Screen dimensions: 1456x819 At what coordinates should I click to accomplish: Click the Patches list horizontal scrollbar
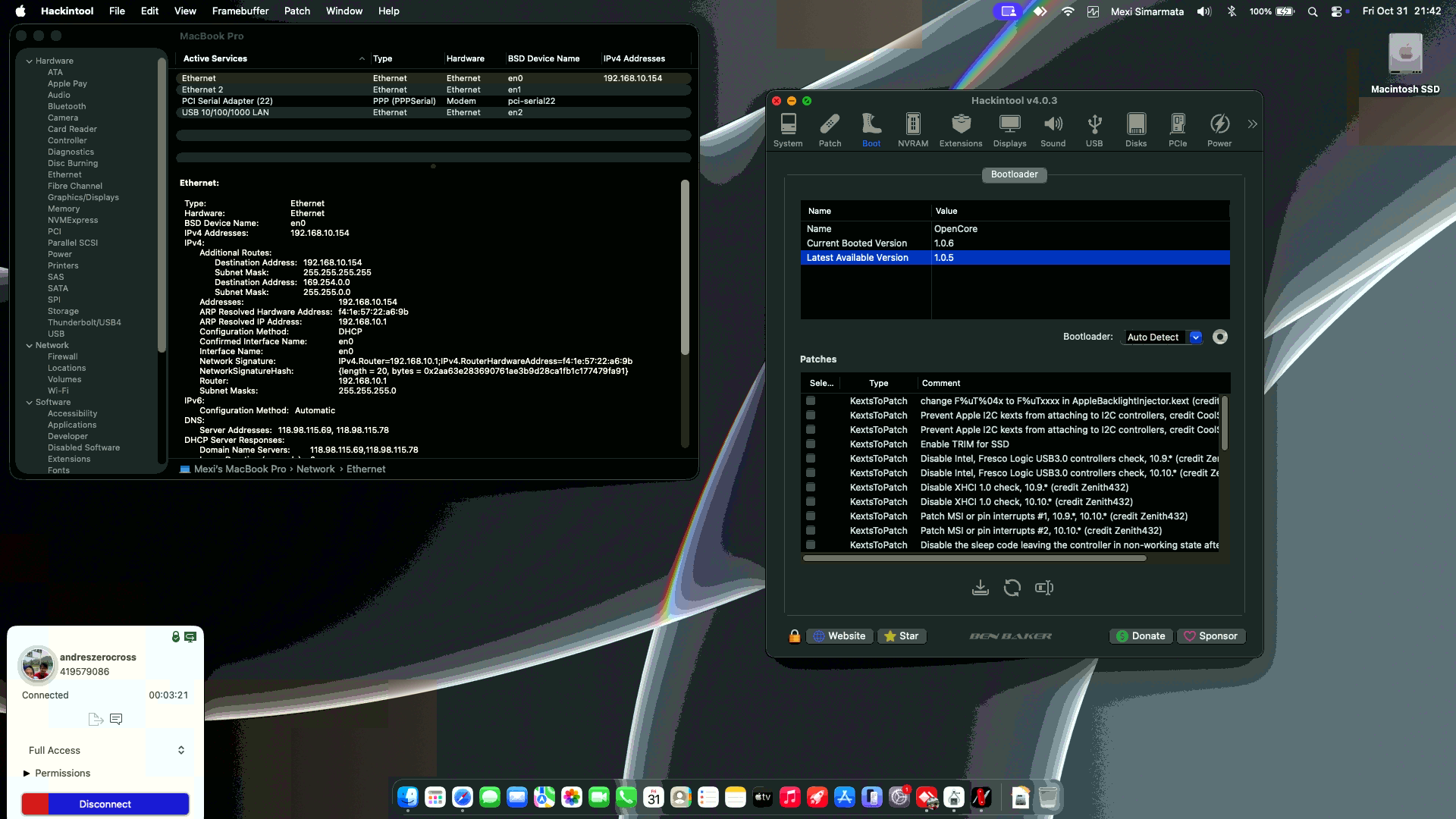(x=974, y=558)
